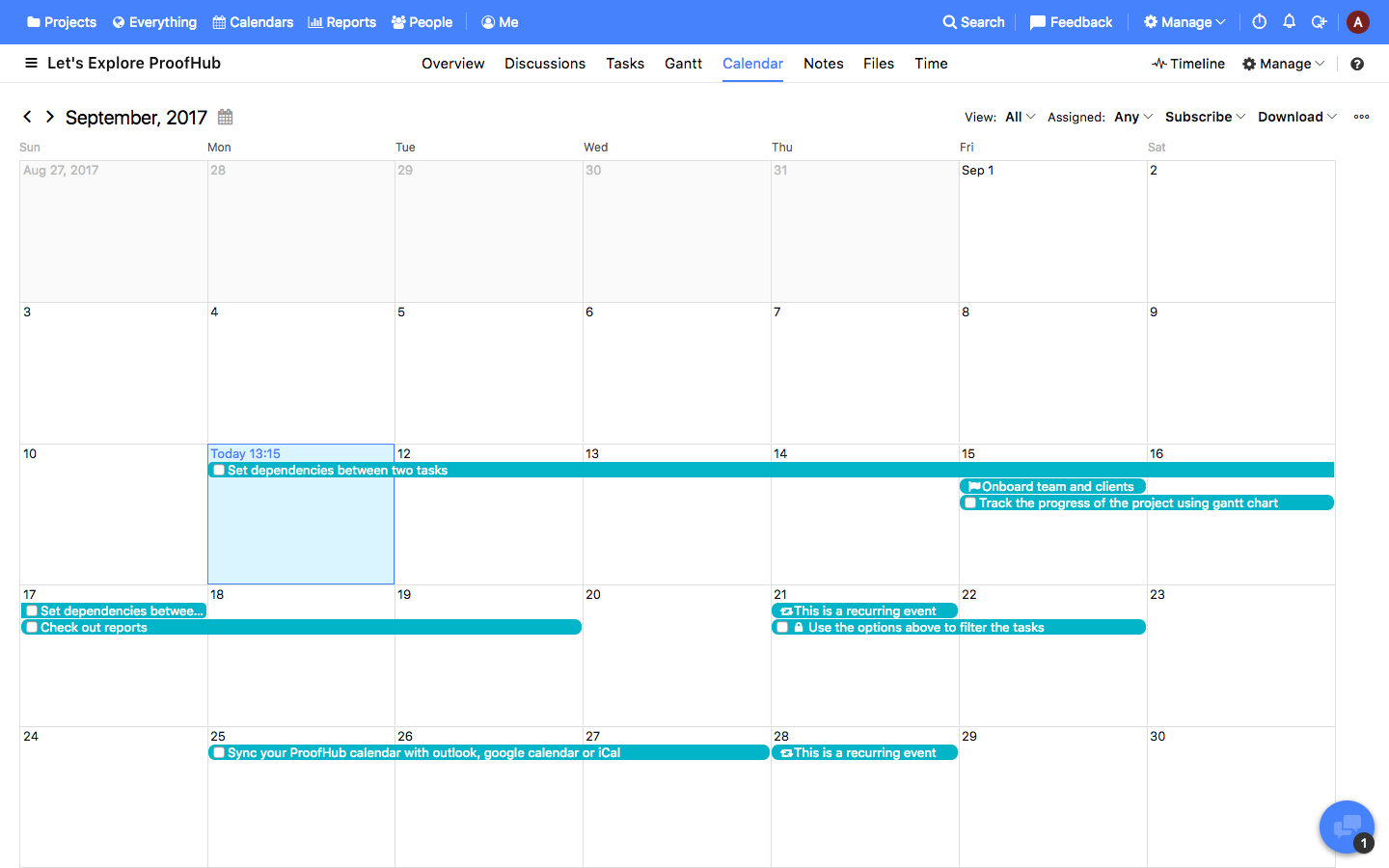The image size is (1389, 868).
Task: Open the timer icon in top bar
Action: pyautogui.click(x=1259, y=21)
